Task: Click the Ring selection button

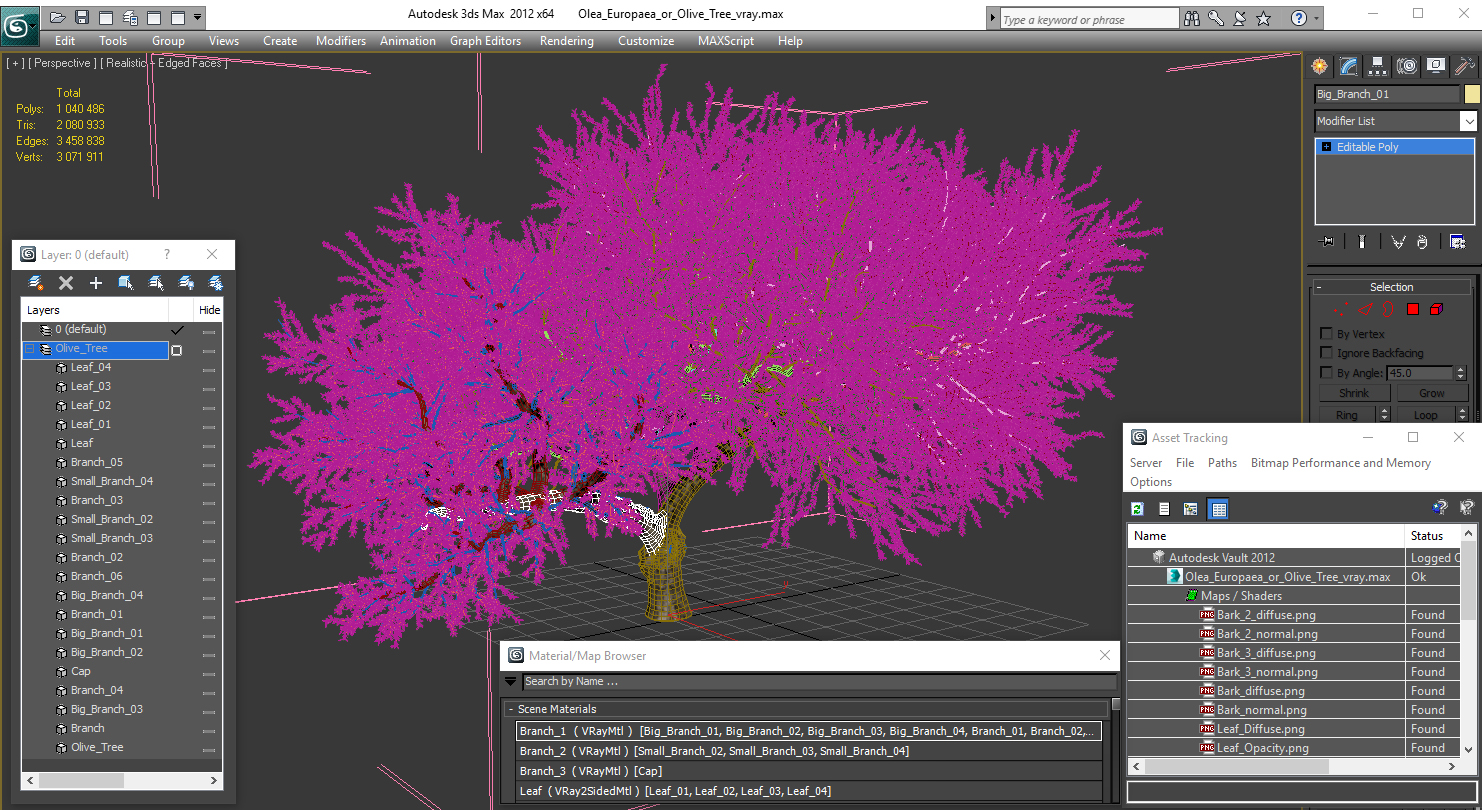Action: pyautogui.click(x=1346, y=415)
